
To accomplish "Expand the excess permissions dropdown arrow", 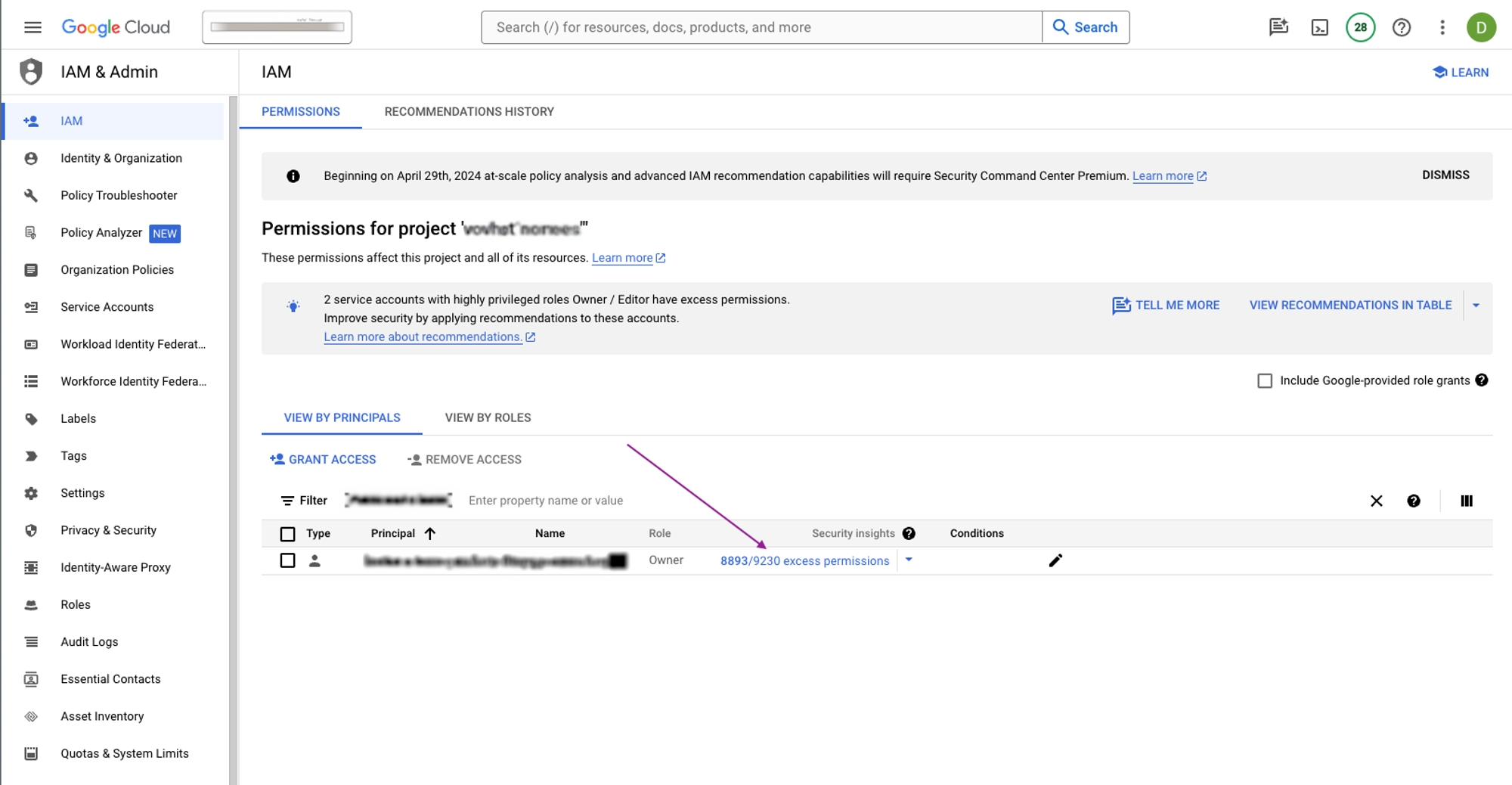I will [909, 560].
